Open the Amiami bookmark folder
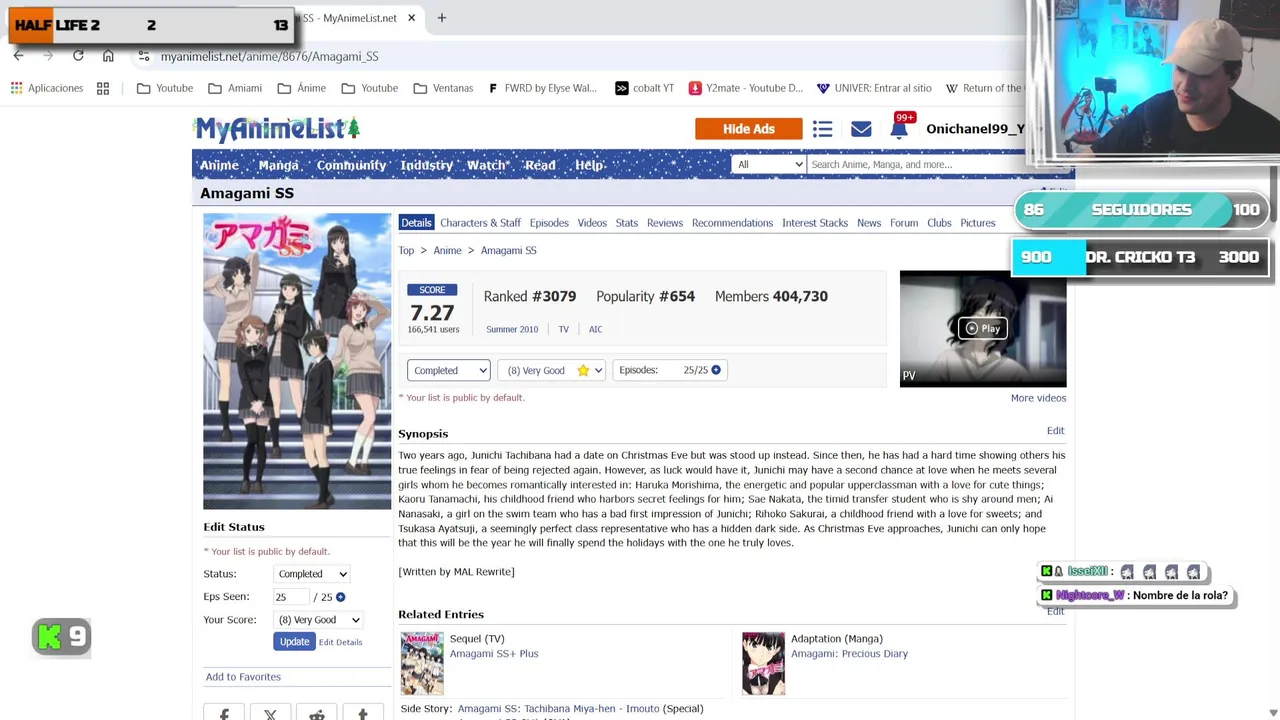 point(235,88)
